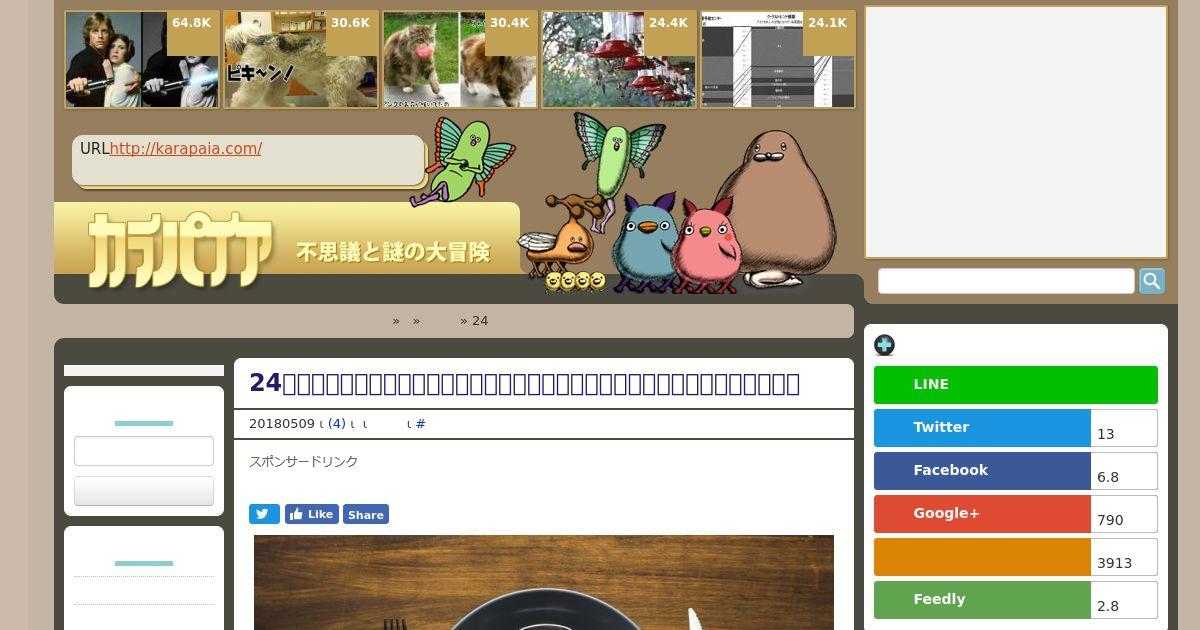
Task: Click the small Twitter bird icon under the article
Action: [265, 514]
